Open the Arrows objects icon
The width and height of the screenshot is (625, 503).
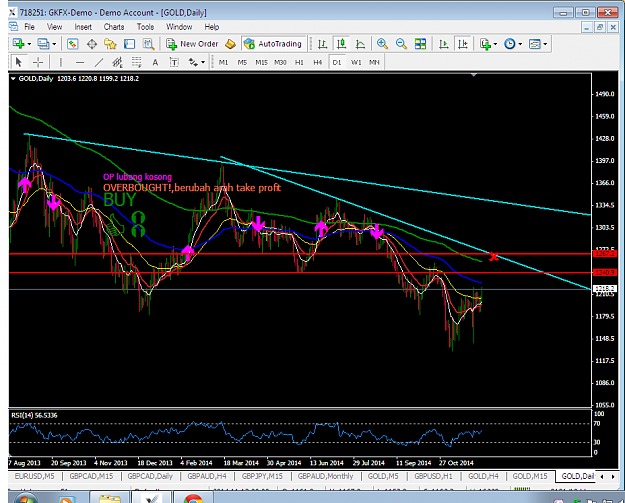click(193, 62)
